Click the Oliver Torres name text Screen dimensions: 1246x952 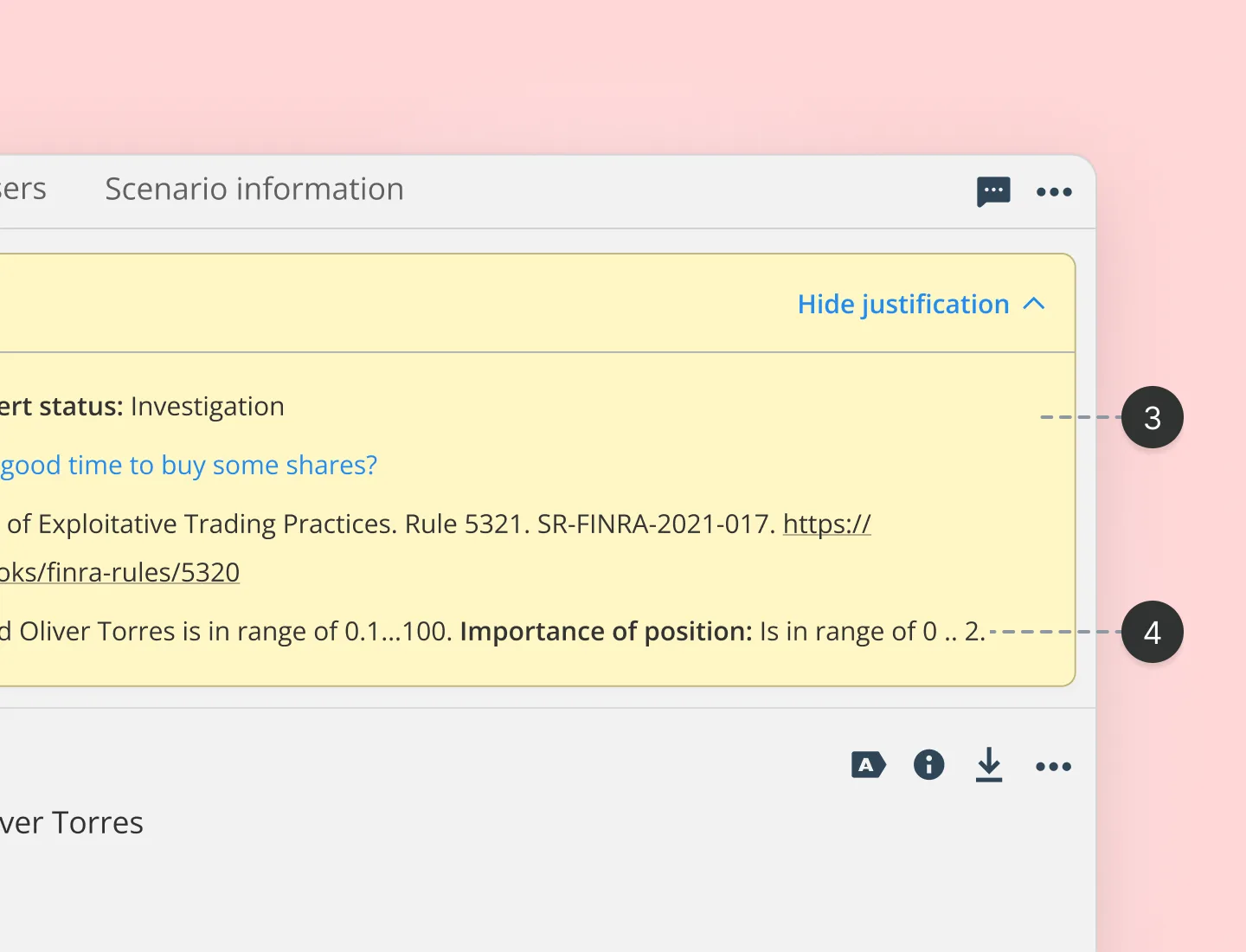tap(74, 822)
